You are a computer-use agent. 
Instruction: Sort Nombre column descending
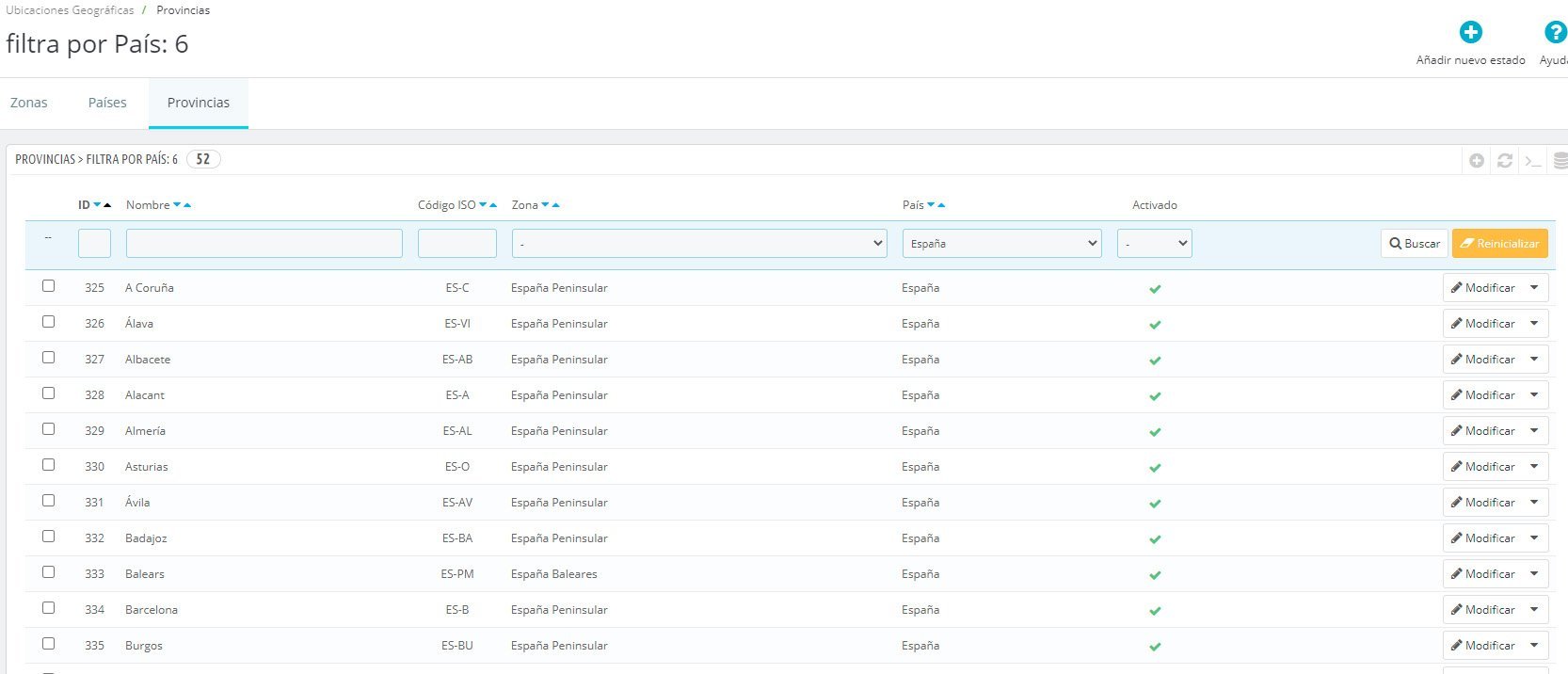[x=177, y=205]
